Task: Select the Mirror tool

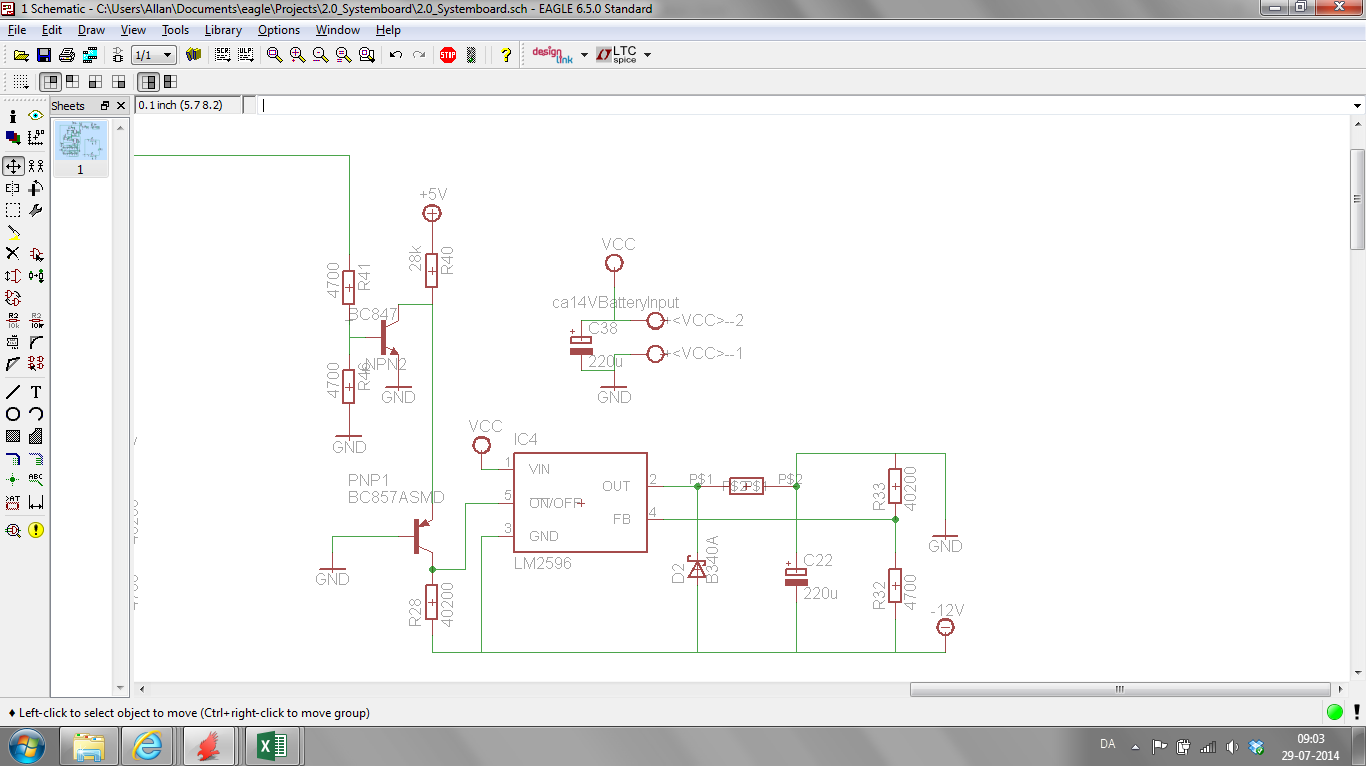Action: [x=13, y=188]
